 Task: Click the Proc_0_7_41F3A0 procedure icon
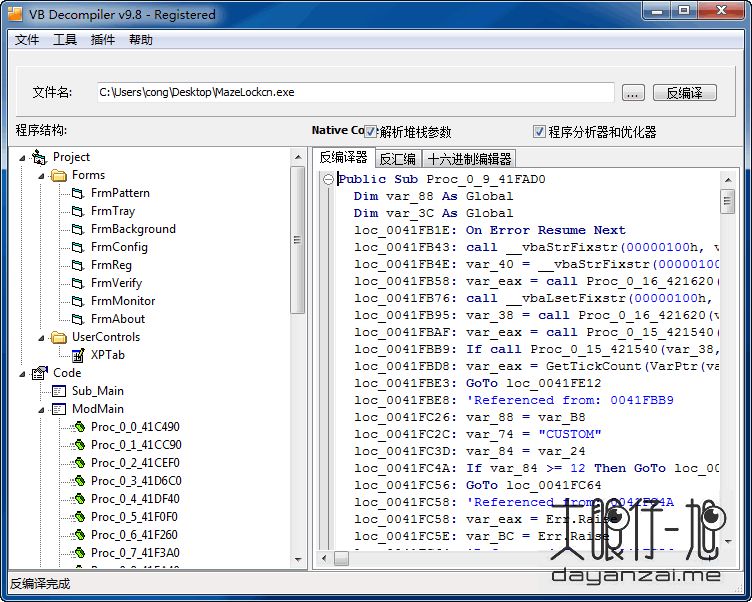point(79,553)
